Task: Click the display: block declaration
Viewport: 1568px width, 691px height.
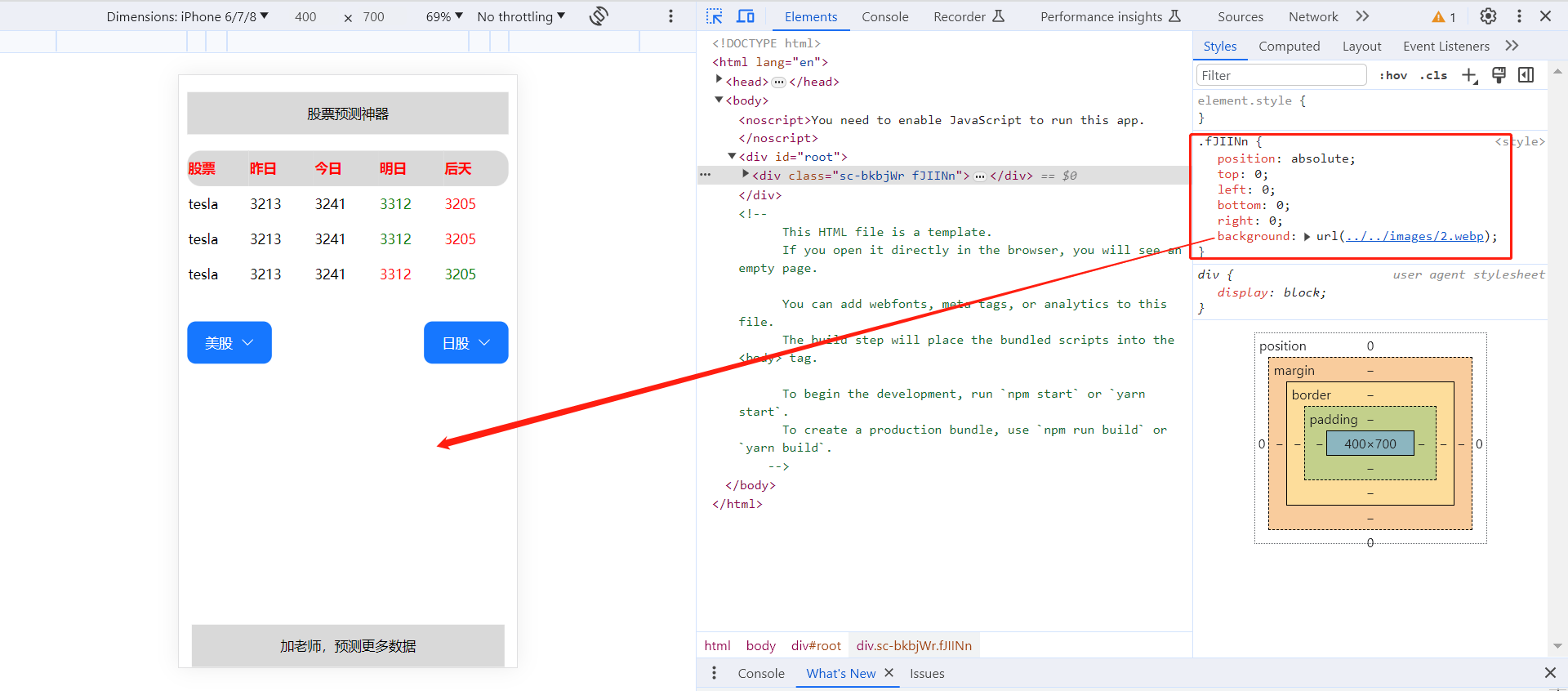Action: click(1272, 292)
